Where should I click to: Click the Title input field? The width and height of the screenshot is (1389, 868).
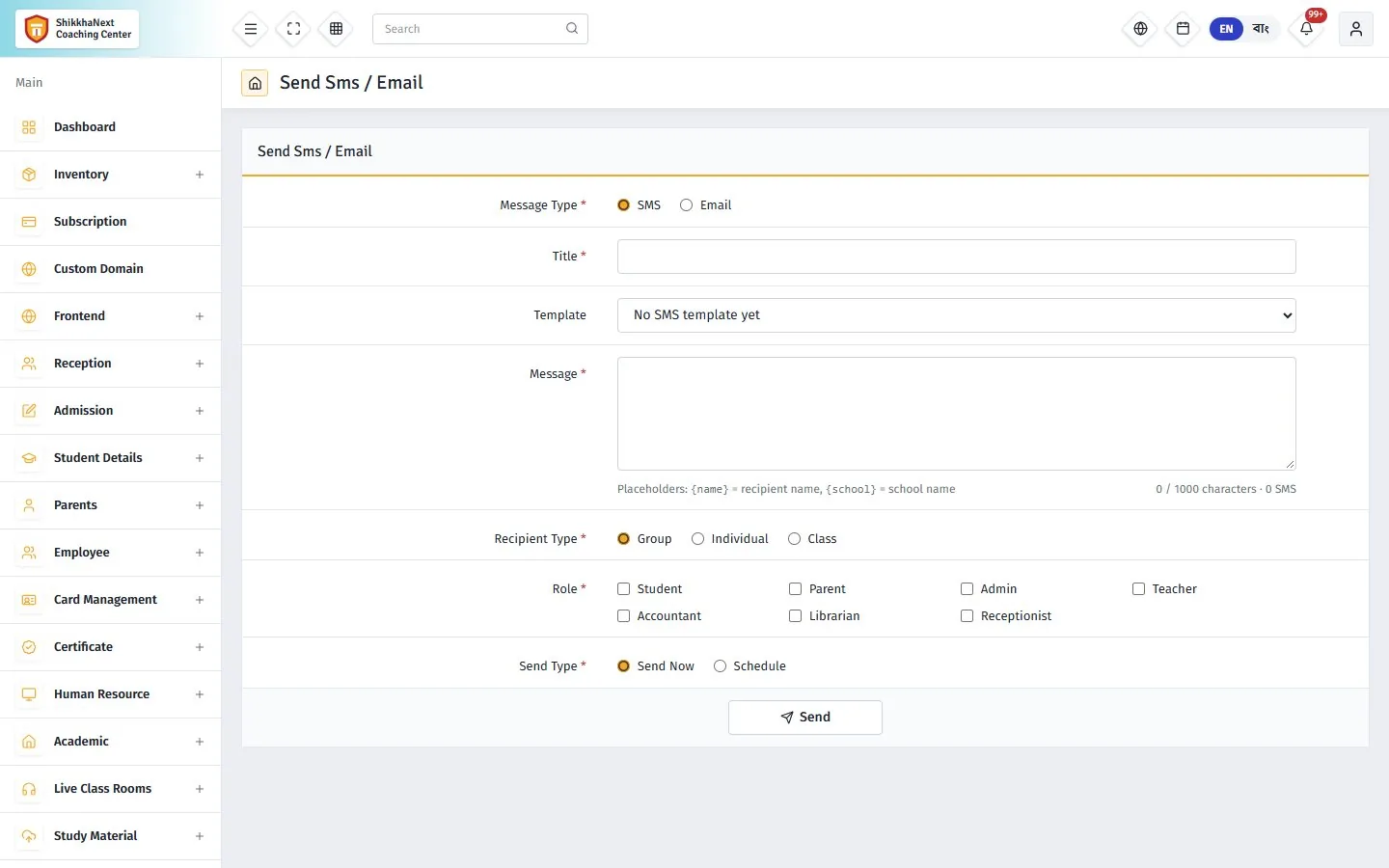click(x=957, y=257)
